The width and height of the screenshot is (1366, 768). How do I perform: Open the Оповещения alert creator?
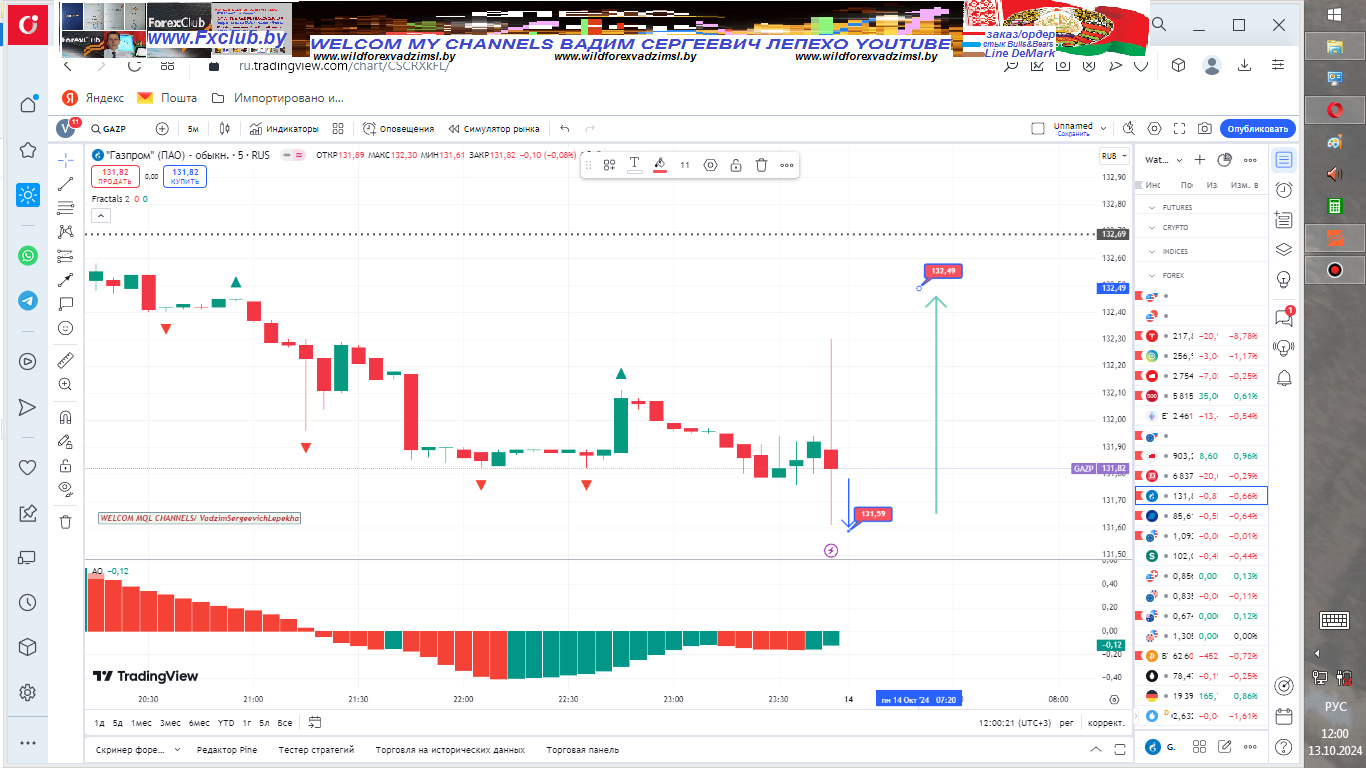[398, 129]
